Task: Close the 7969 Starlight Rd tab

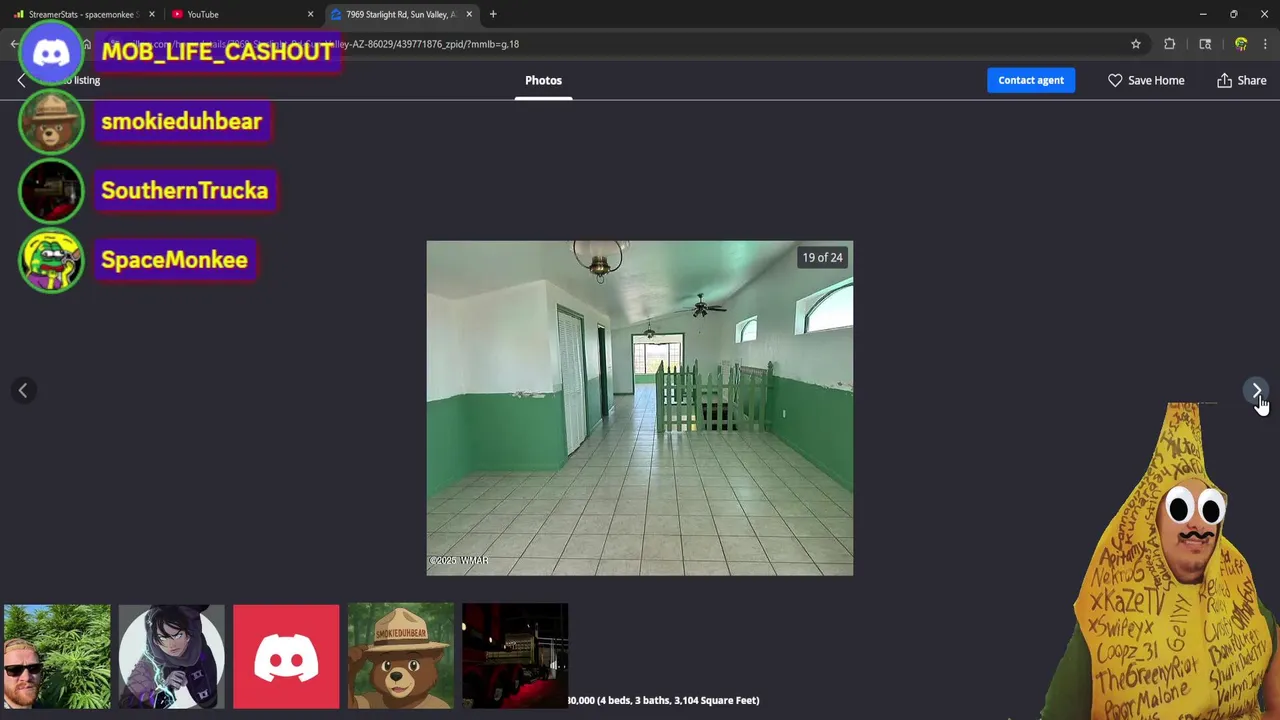Action: pos(469,14)
